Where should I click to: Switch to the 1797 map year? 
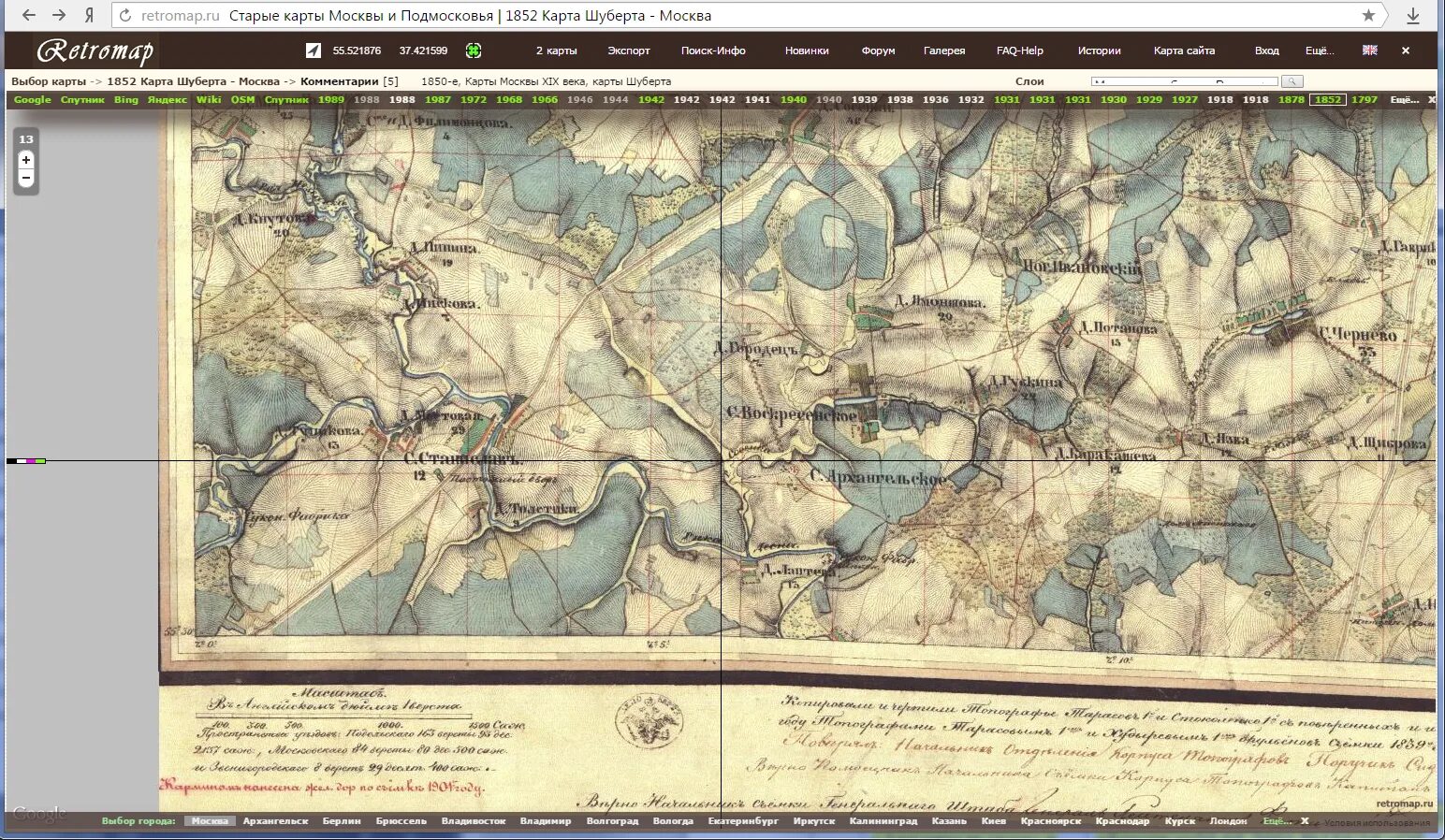click(x=1365, y=99)
